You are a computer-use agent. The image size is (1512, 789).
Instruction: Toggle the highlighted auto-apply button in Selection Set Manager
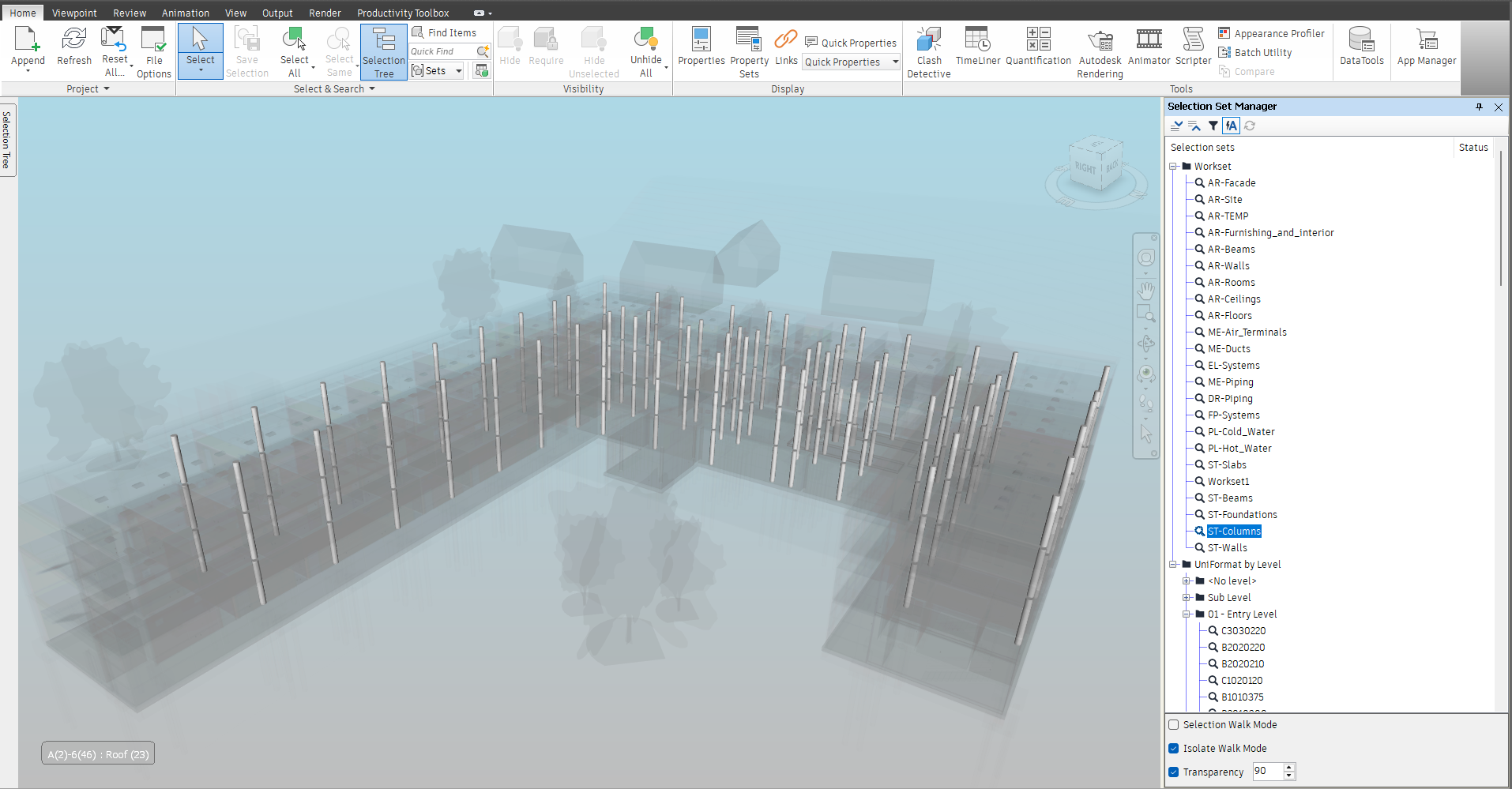[x=1231, y=126]
